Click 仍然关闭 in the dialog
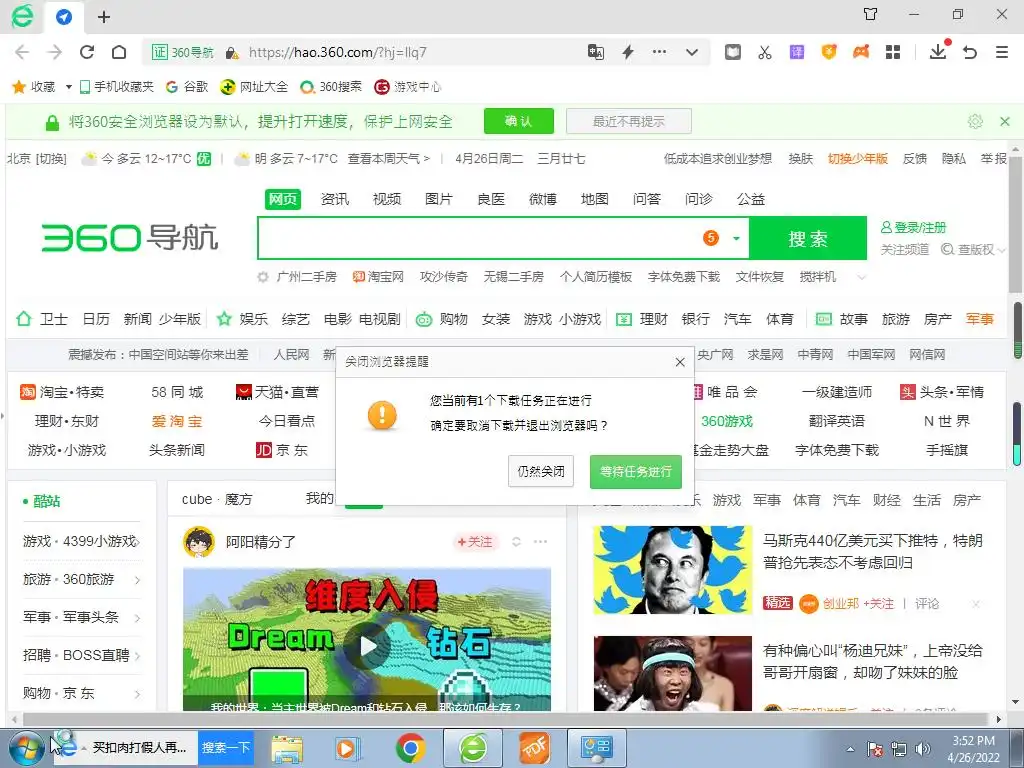The height and width of the screenshot is (768, 1024). tap(541, 471)
